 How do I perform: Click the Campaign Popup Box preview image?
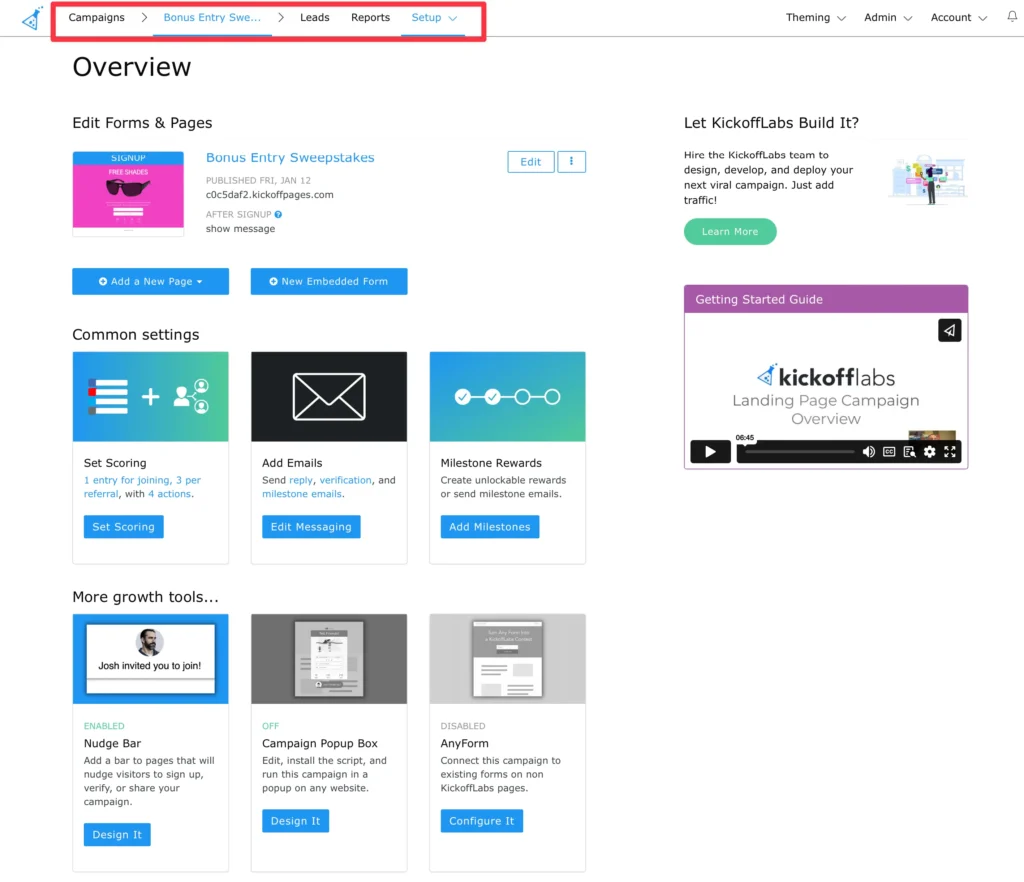328,658
